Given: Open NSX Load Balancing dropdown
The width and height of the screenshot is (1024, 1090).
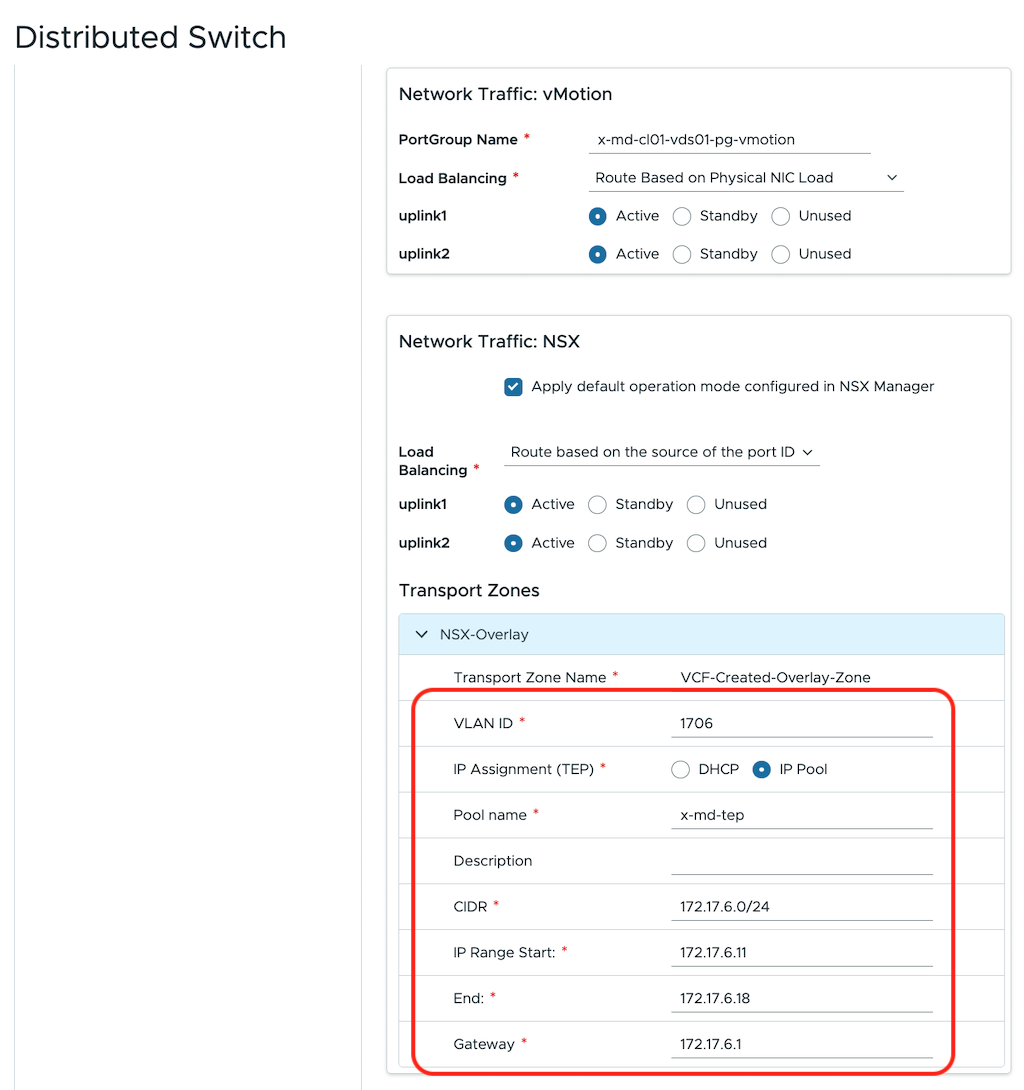Looking at the screenshot, I should coord(661,453).
